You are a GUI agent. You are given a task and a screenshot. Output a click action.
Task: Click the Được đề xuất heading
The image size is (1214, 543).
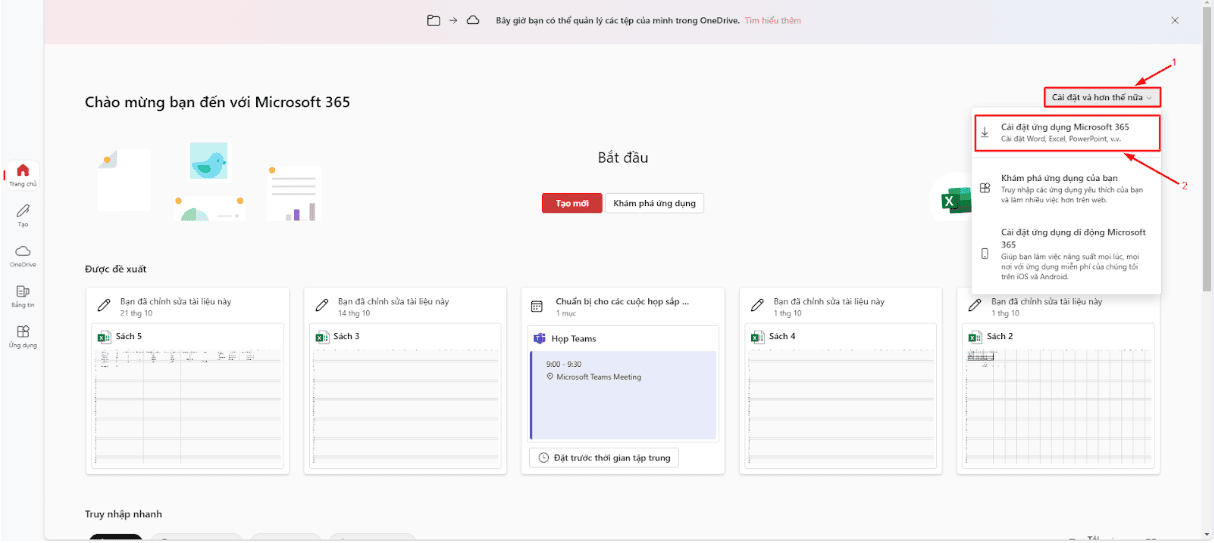(116, 269)
